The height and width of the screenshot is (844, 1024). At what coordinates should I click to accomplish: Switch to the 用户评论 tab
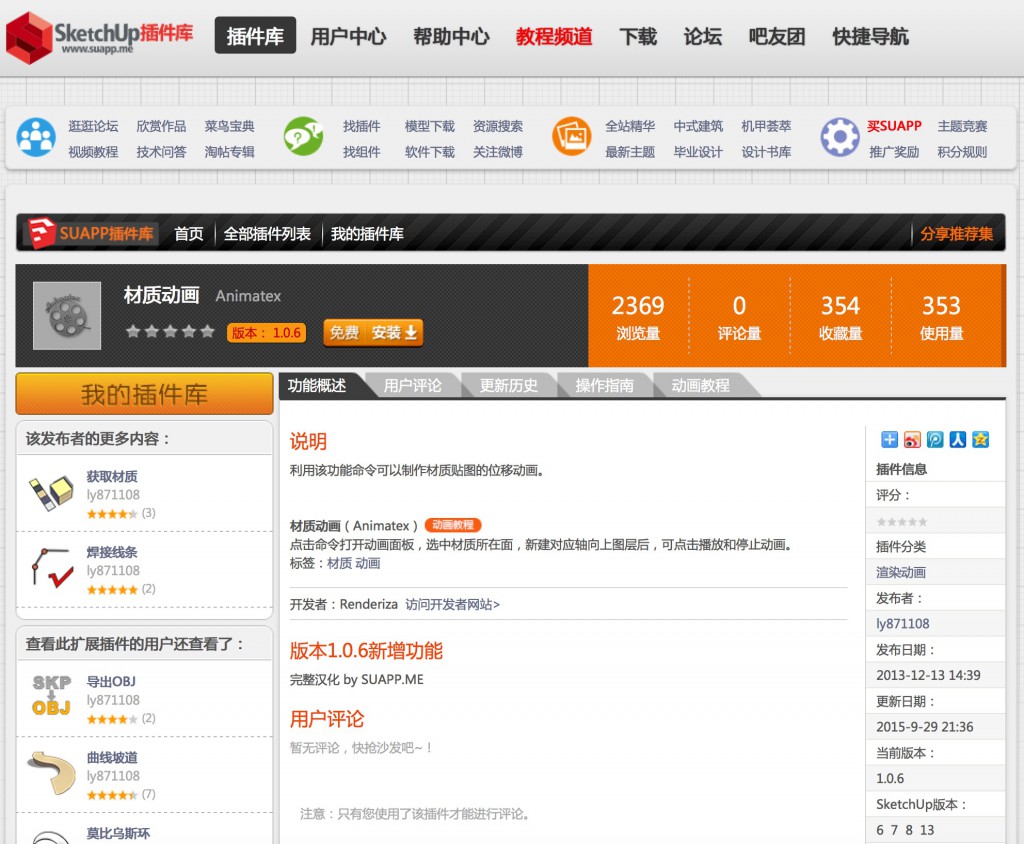[412, 385]
